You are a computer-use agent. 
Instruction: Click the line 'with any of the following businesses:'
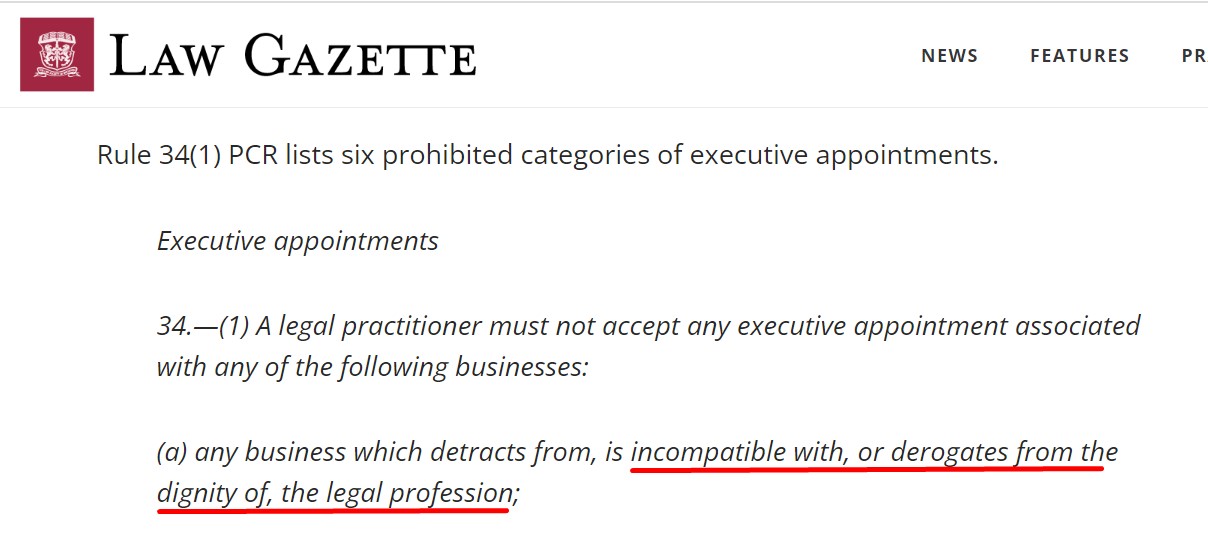(373, 367)
